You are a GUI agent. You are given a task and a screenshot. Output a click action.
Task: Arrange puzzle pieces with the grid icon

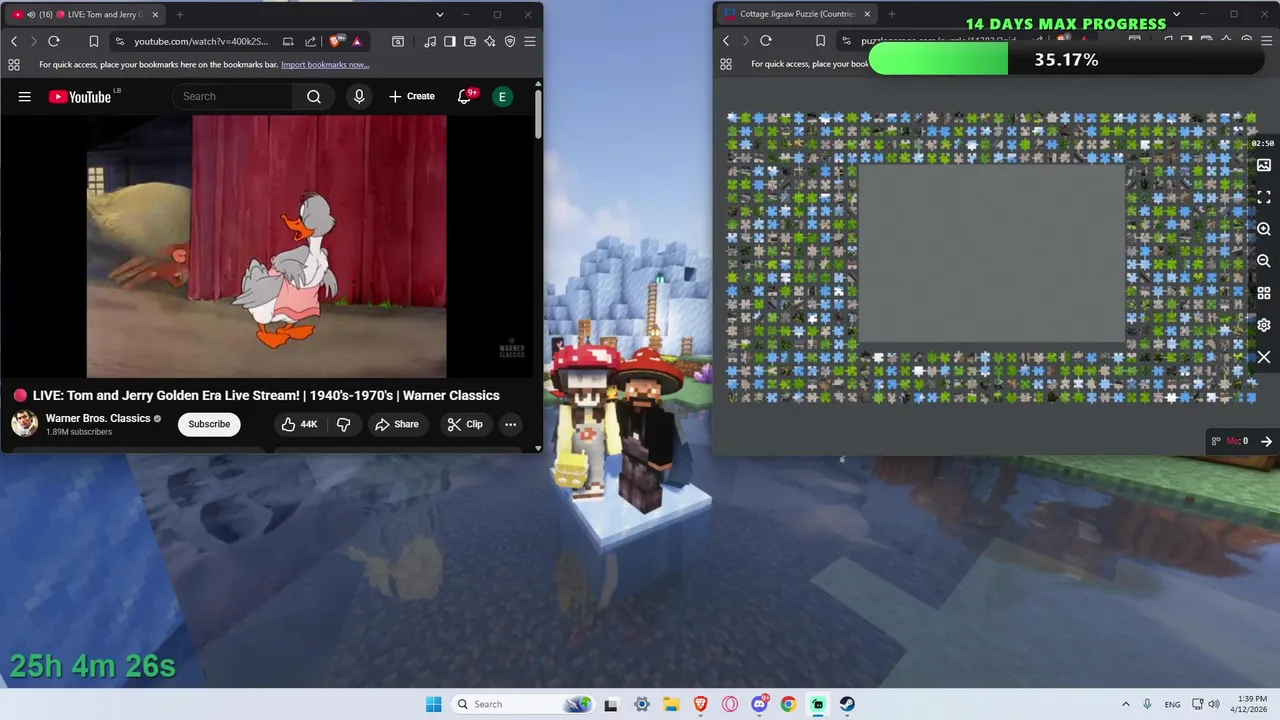click(x=1264, y=293)
